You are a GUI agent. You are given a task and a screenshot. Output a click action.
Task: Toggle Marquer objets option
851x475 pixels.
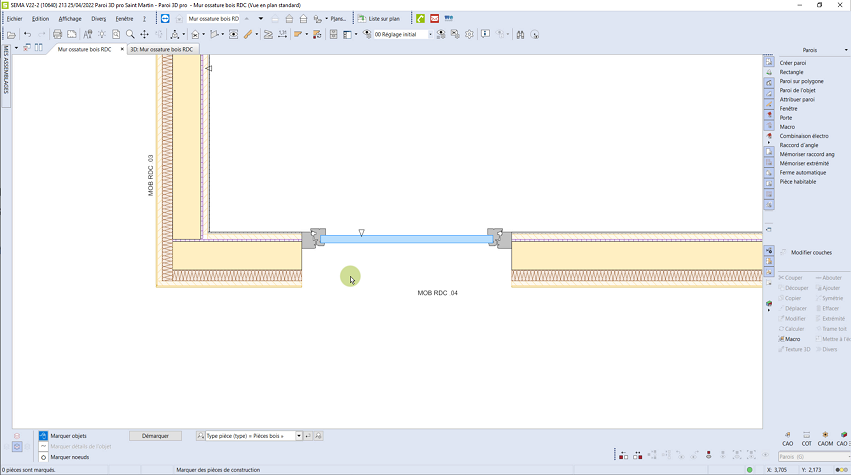tap(43, 436)
